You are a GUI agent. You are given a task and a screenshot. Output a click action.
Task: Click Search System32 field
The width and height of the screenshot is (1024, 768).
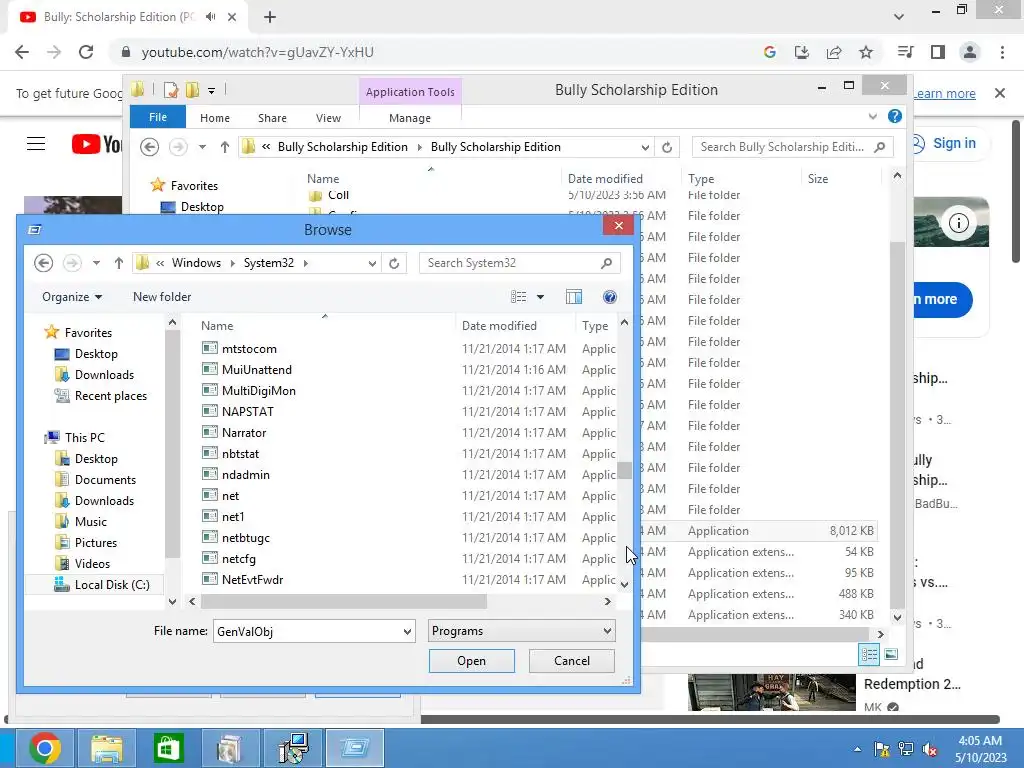[x=509, y=263]
